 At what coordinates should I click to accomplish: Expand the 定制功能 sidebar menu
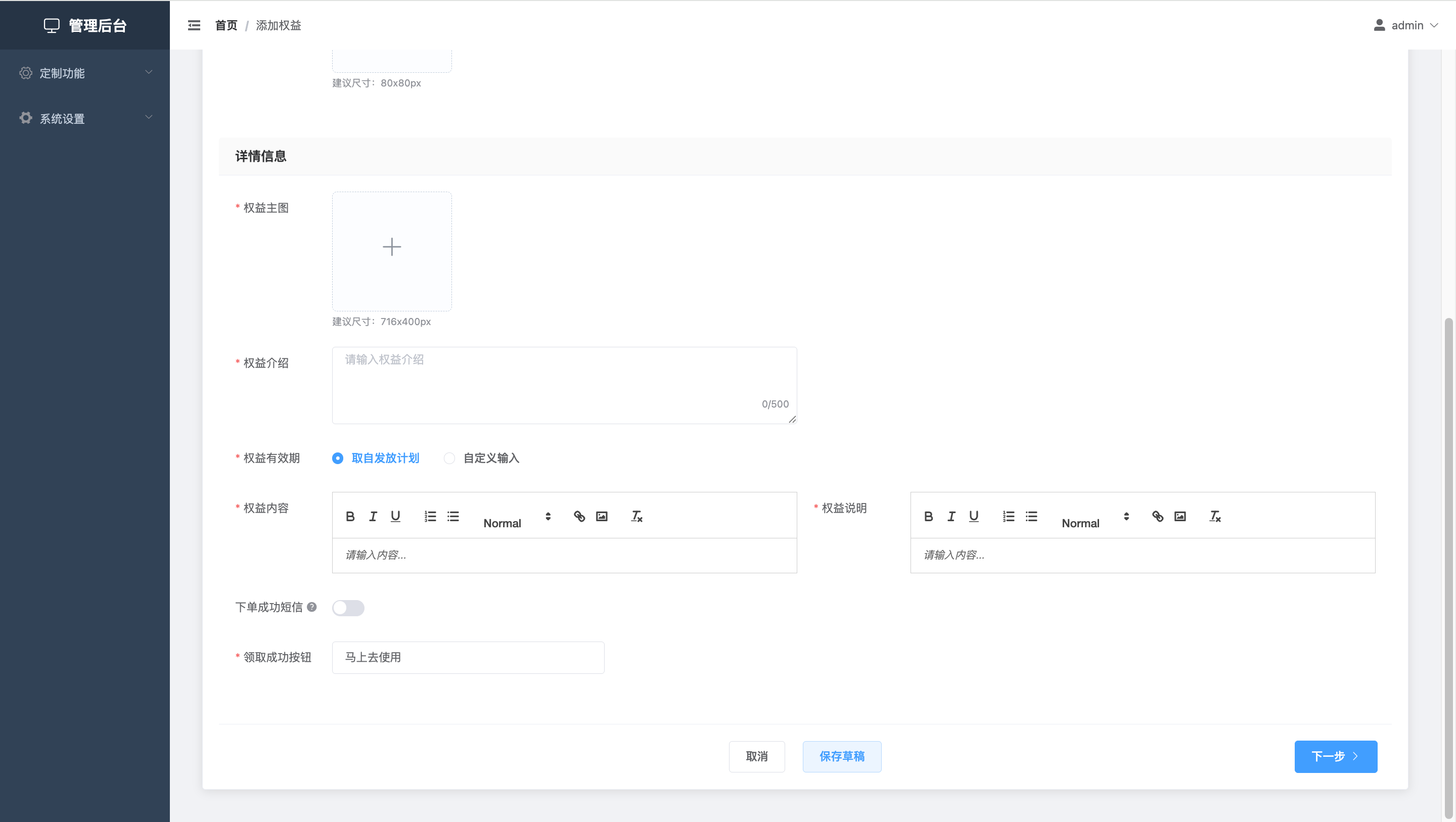point(85,73)
